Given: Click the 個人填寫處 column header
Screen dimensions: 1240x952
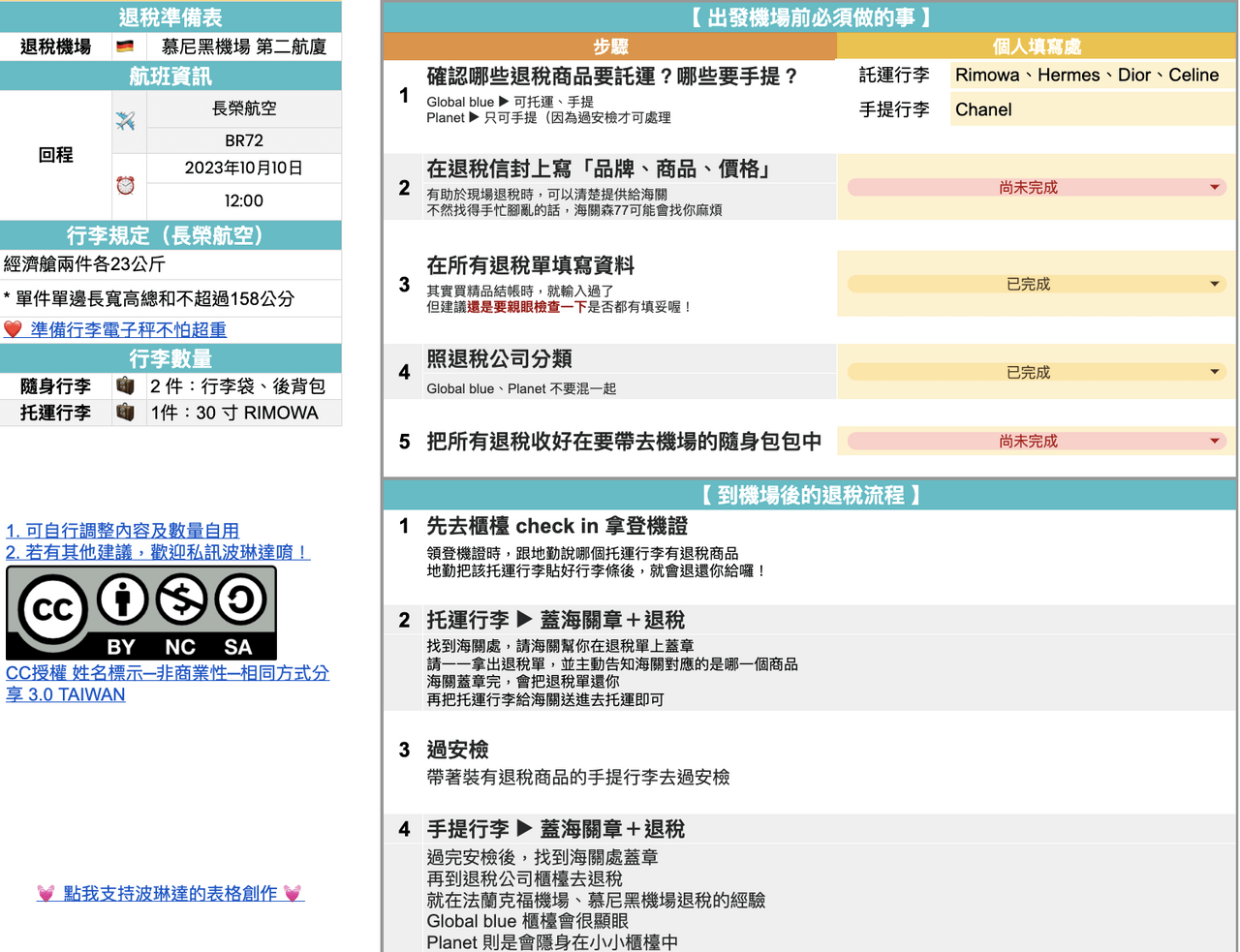Looking at the screenshot, I should click(x=1037, y=46).
